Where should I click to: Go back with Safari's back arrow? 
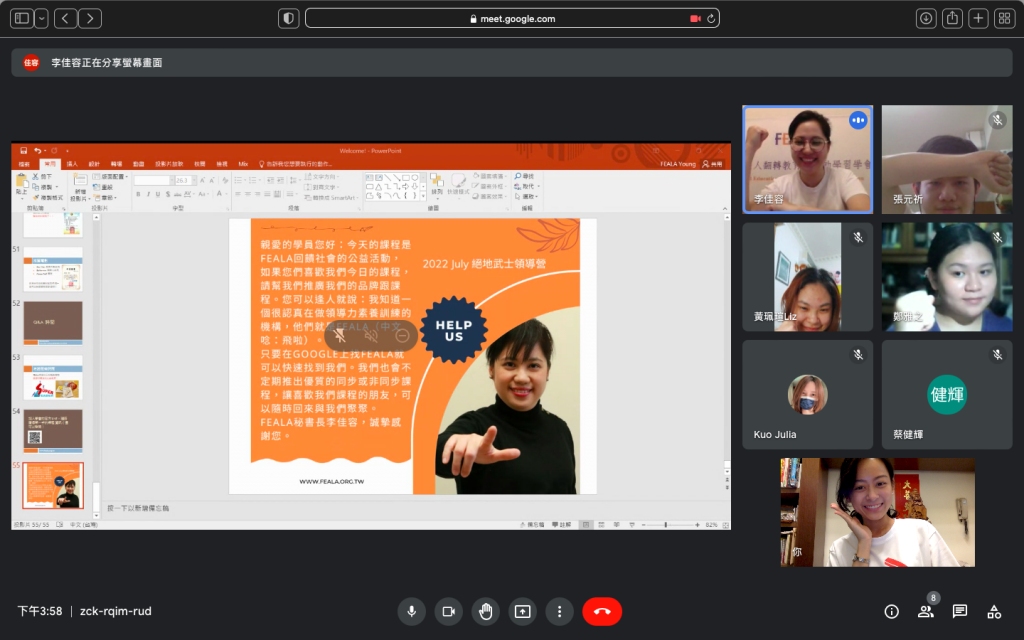(x=66, y=18)
